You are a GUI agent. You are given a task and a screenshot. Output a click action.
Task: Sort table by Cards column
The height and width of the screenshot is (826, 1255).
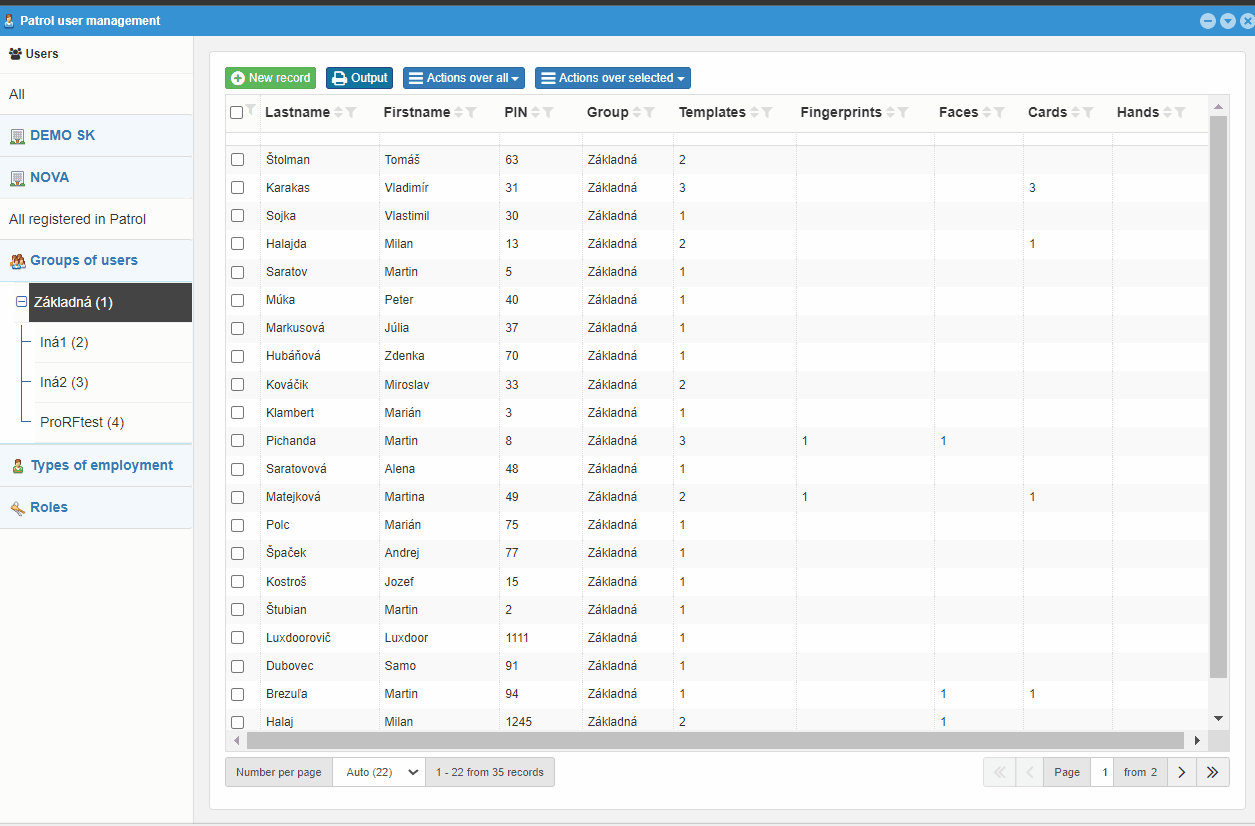point(1076,113)
